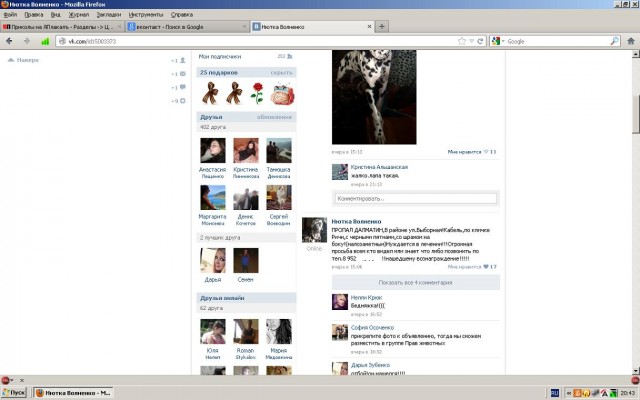Like the missing dalmatian post with 17 likes

[472, 267]
